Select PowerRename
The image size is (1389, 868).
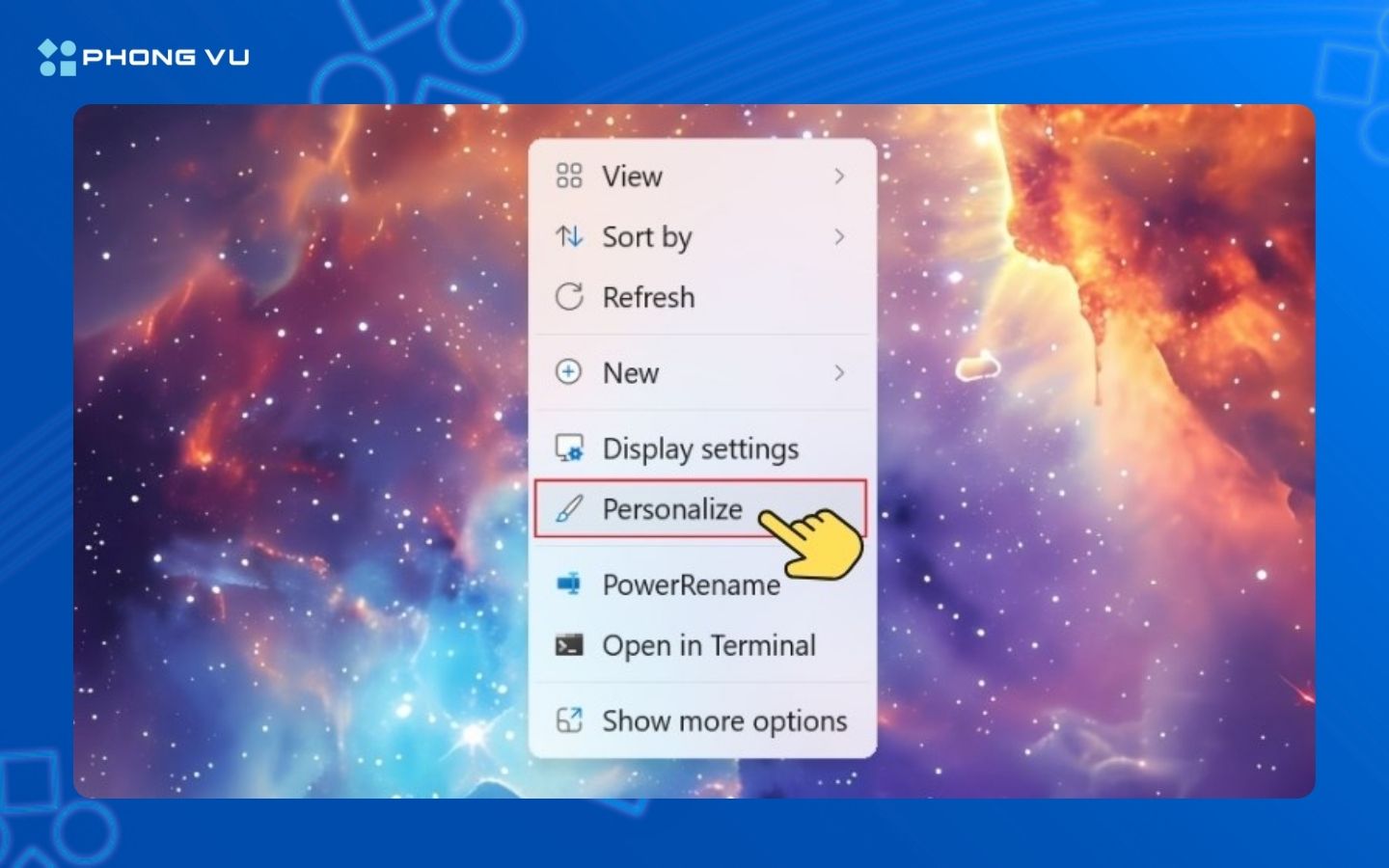(691, 584)
